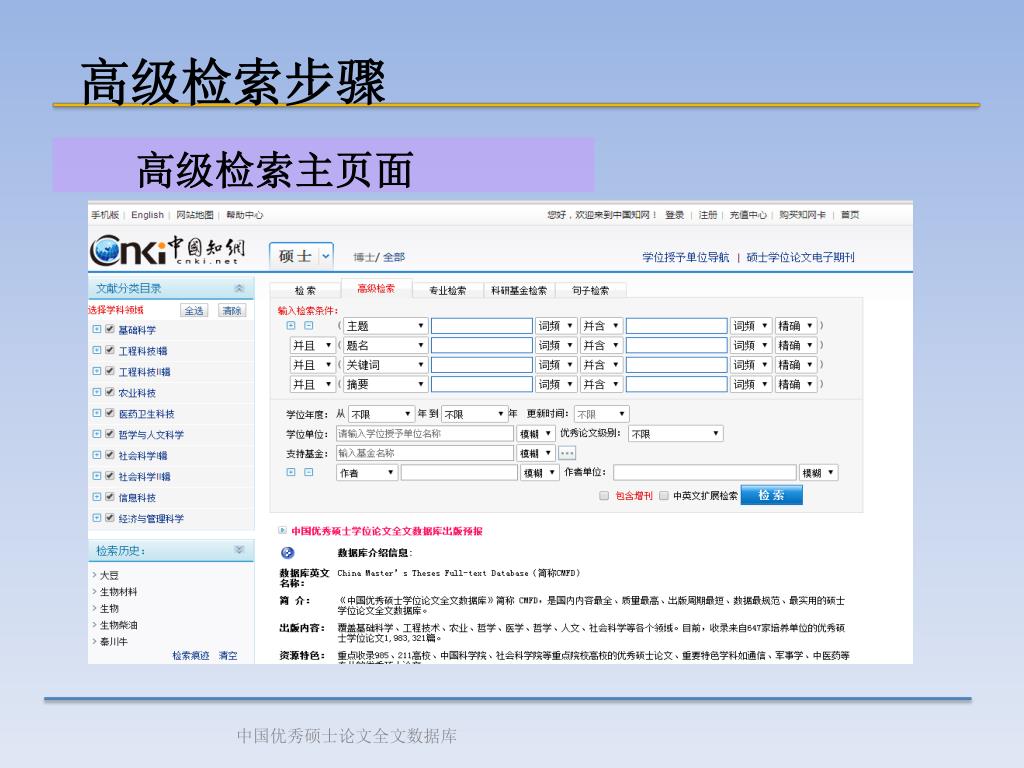The image size is (1024, 768).
Task: Expand the 基础科学 tree node
Action: click(97, 329)
